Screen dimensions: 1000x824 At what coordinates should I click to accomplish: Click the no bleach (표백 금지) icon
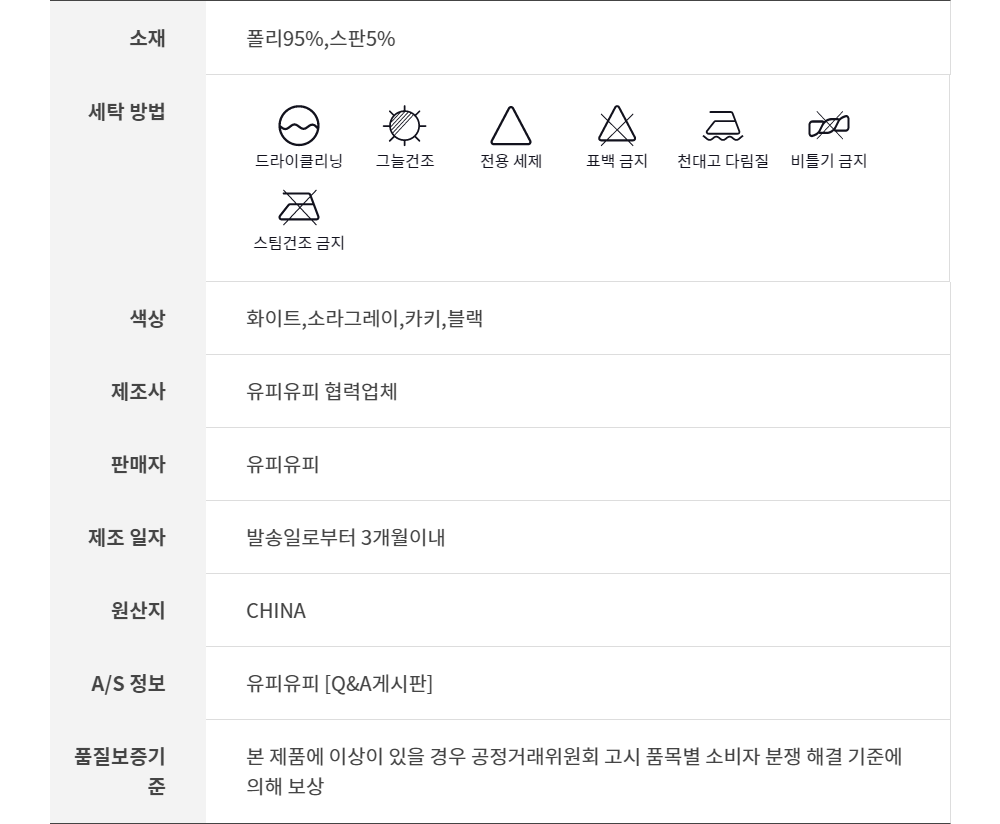616,126
